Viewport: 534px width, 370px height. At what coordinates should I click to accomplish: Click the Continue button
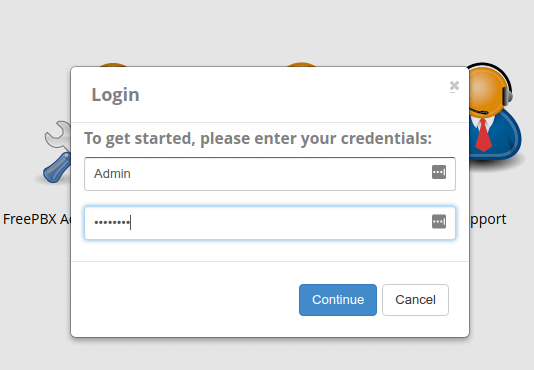[338, 300]
